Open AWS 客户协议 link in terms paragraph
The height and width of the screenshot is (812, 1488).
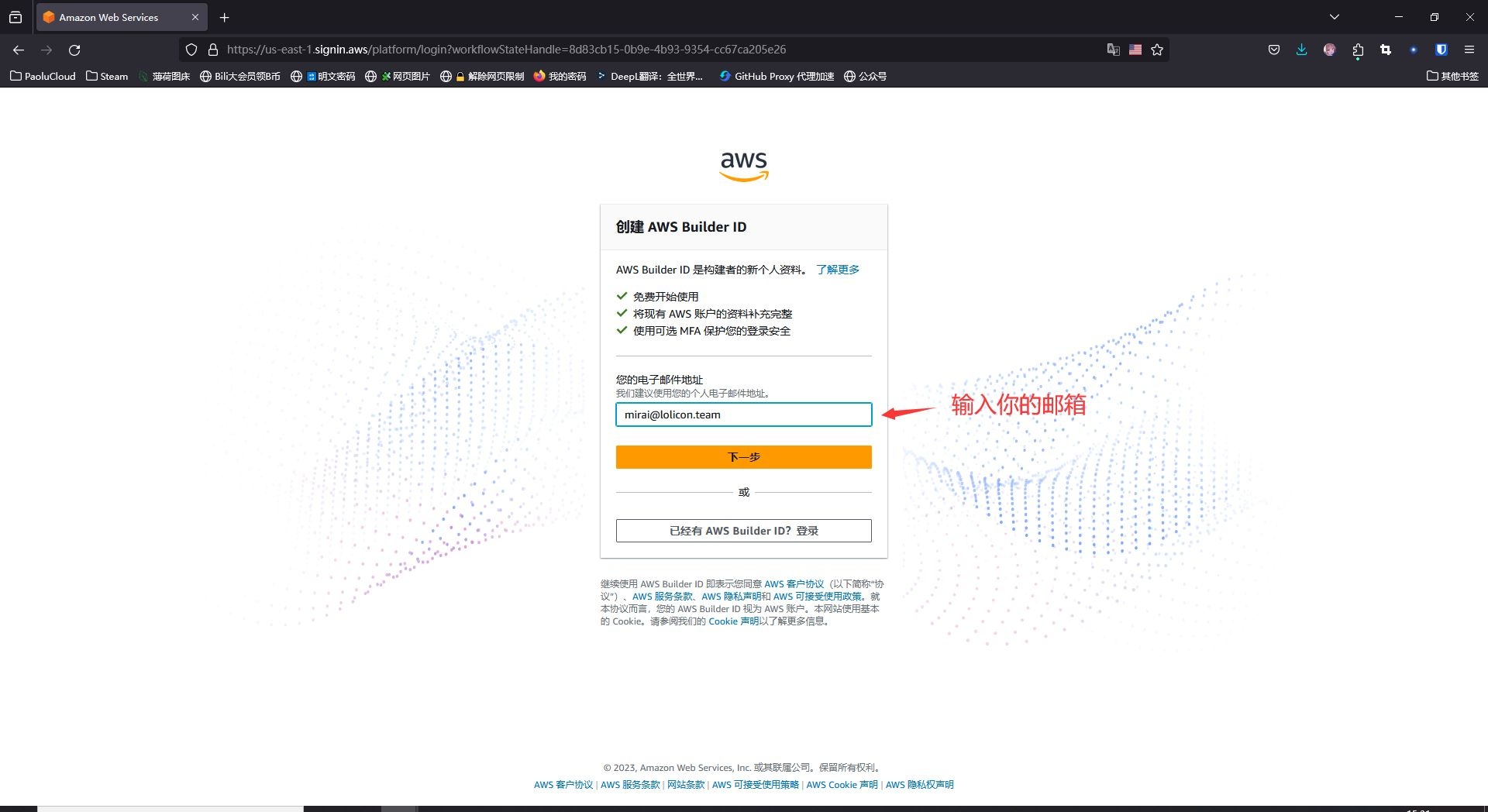[x=794, y=584]
